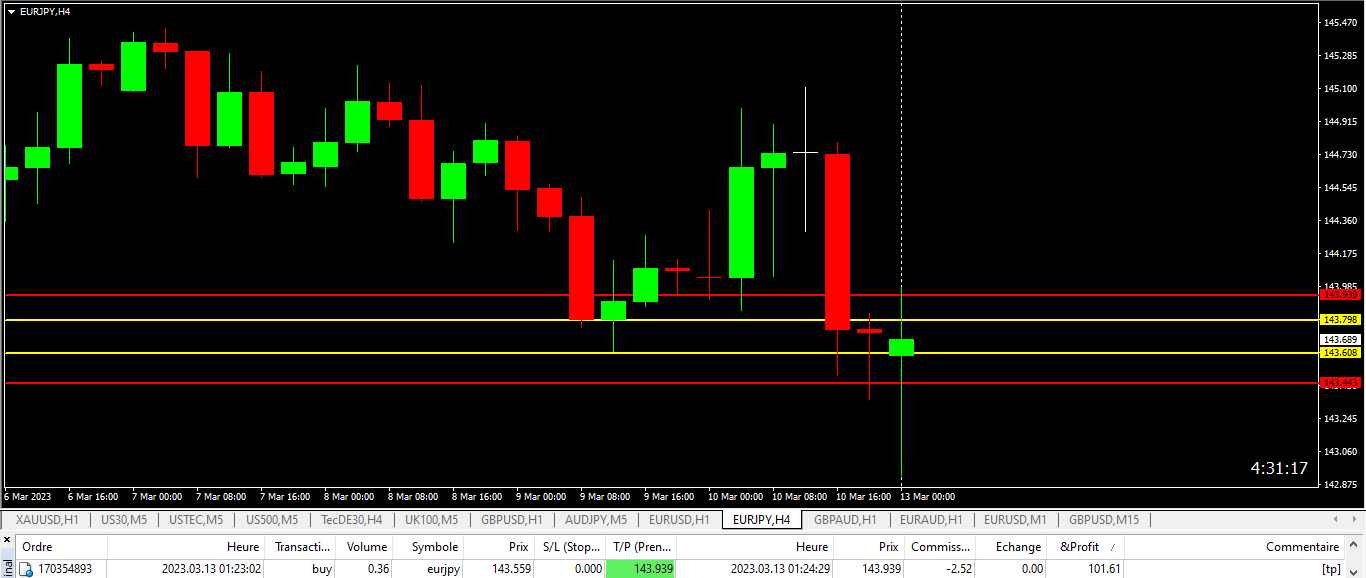Click the red horizontal line at 143.443
1366x578 pixels.
tap(600, 383)
